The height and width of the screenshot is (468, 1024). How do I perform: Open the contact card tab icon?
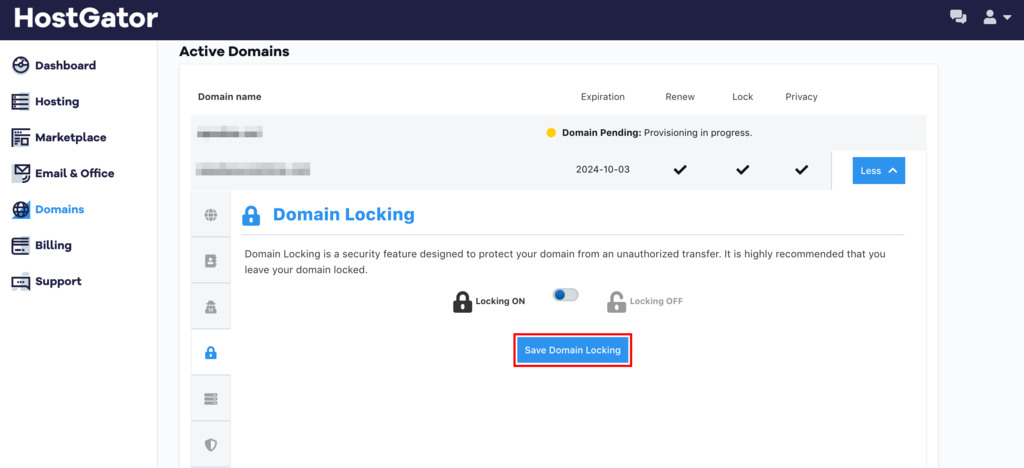211,260
